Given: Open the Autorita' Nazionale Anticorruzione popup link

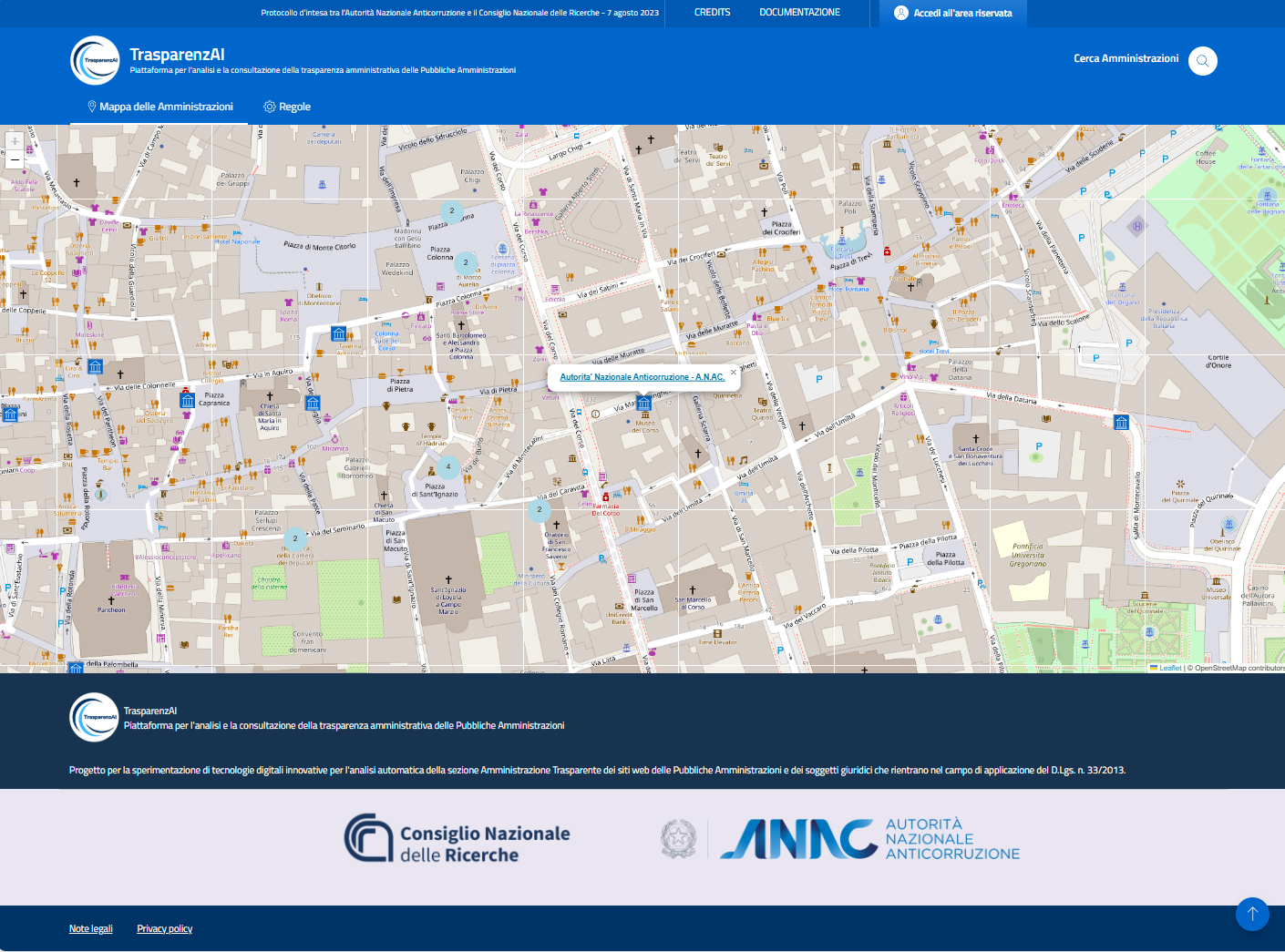Looking at the screenshot, I should pos(642,377).
